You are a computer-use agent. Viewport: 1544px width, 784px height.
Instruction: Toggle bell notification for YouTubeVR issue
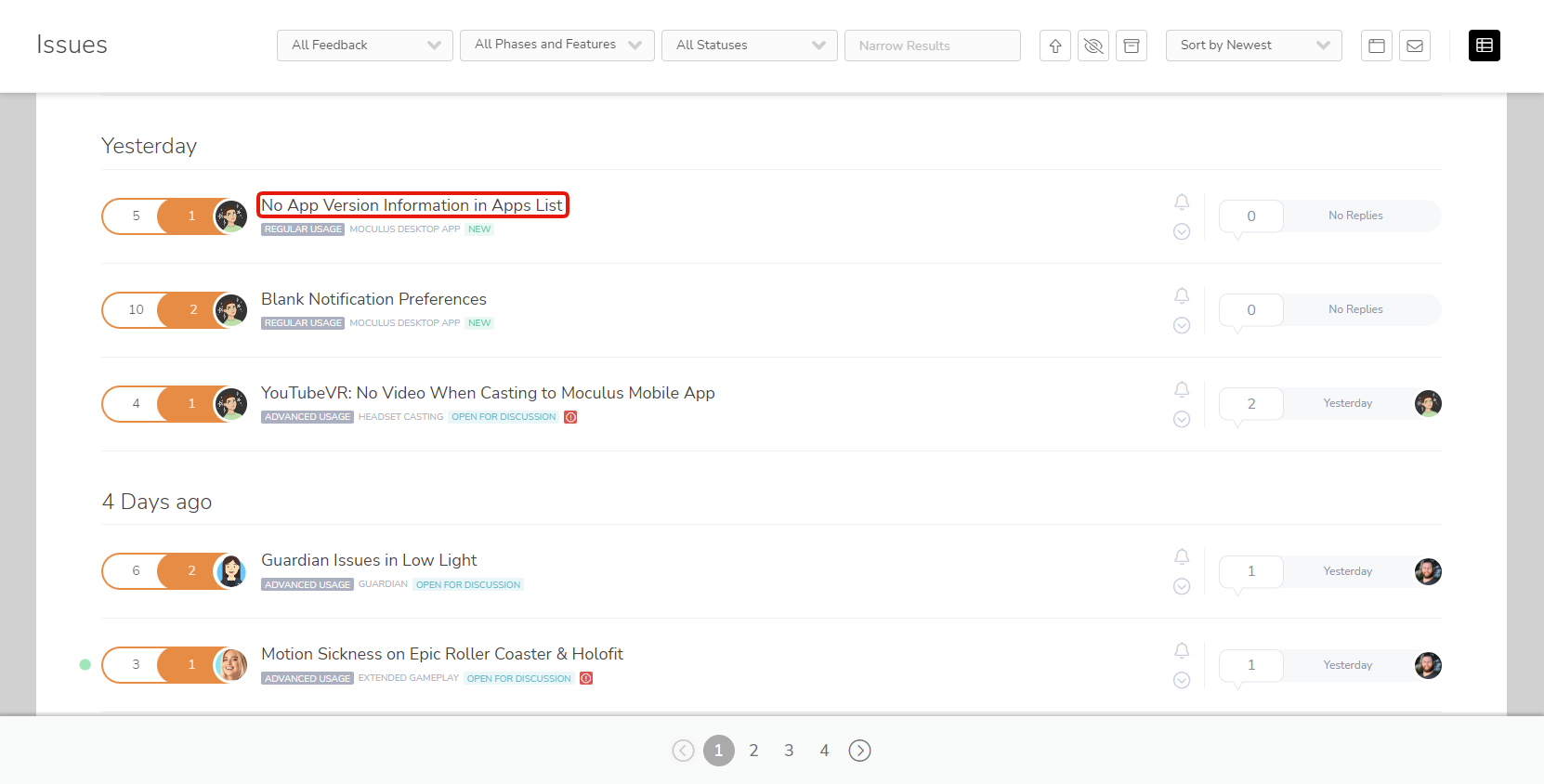1182,389
